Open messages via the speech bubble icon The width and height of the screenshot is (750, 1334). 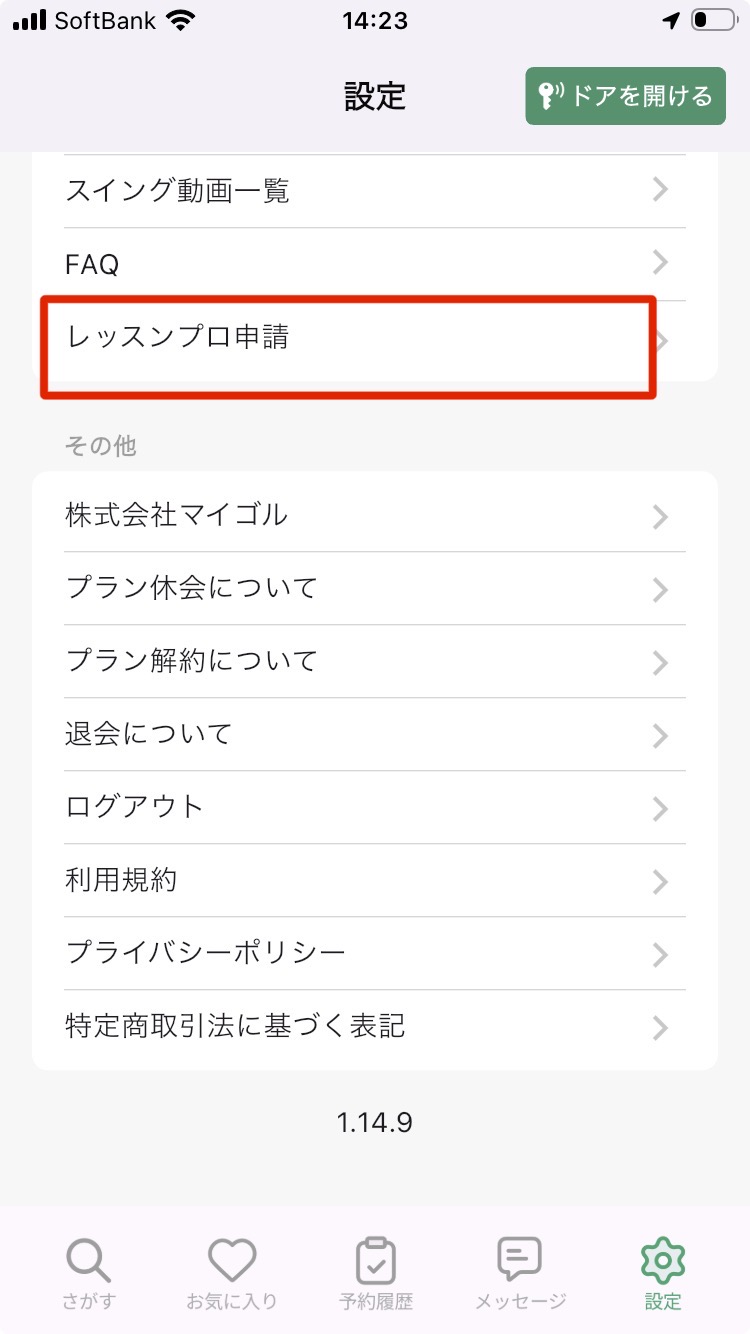click(x=520, y=1260)
